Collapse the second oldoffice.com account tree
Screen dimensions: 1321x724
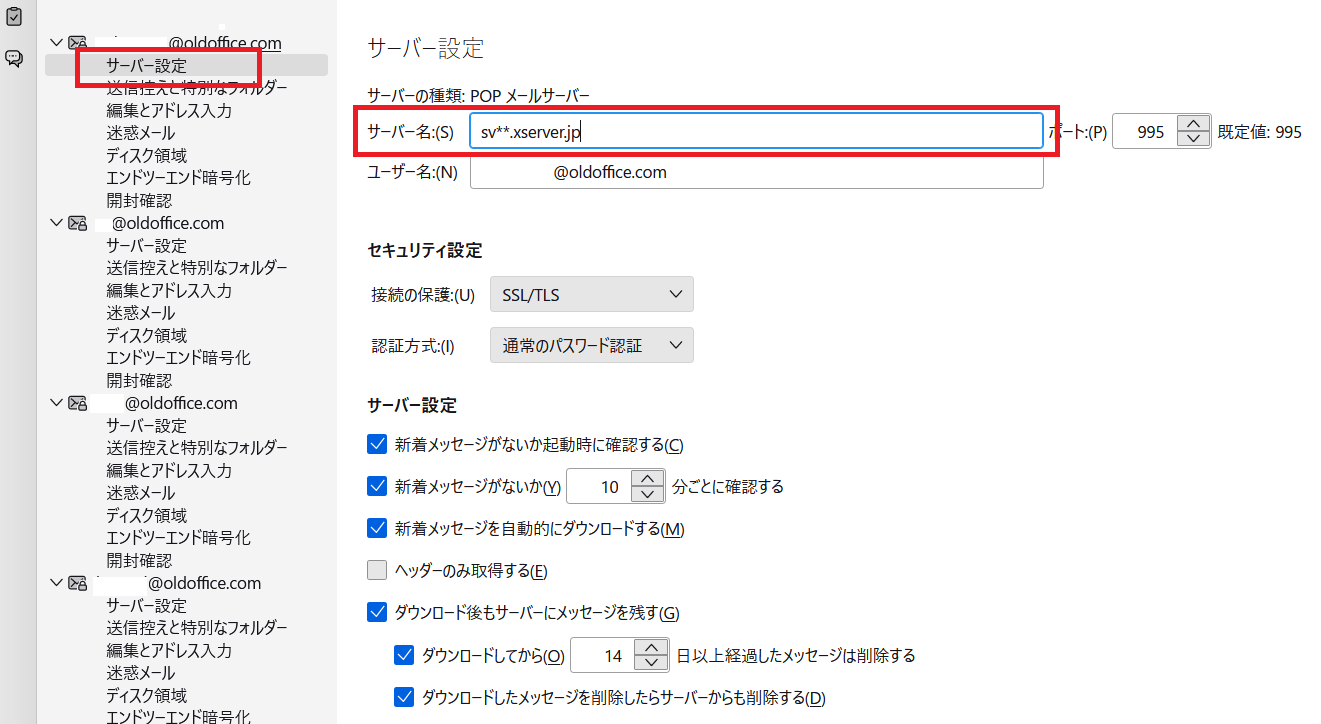tap(56, 223)
